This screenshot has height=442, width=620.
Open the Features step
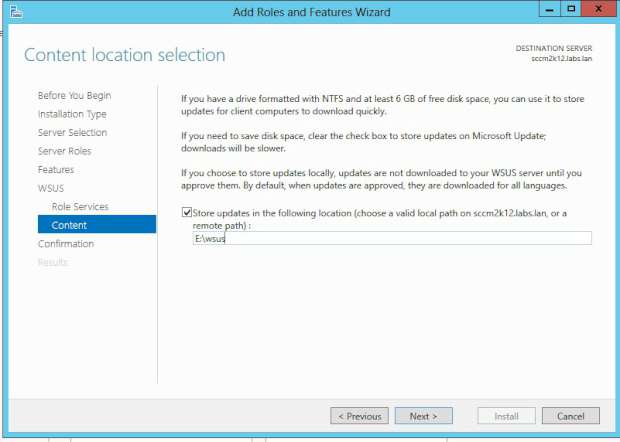(x=56, y=170)
